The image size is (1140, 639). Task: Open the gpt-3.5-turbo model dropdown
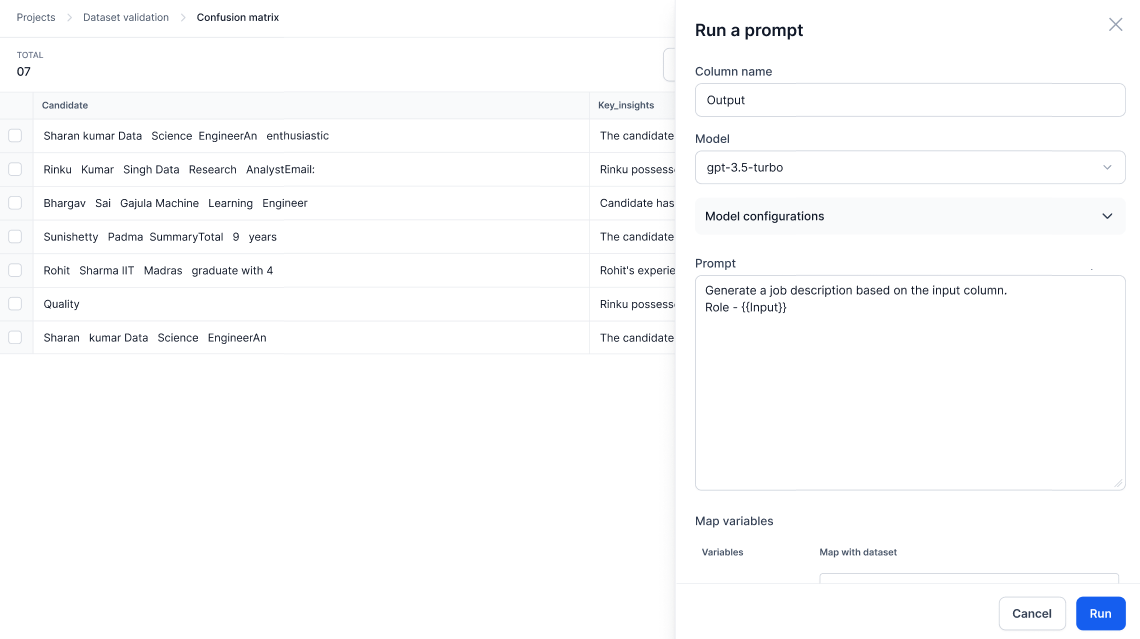[910, 167]
